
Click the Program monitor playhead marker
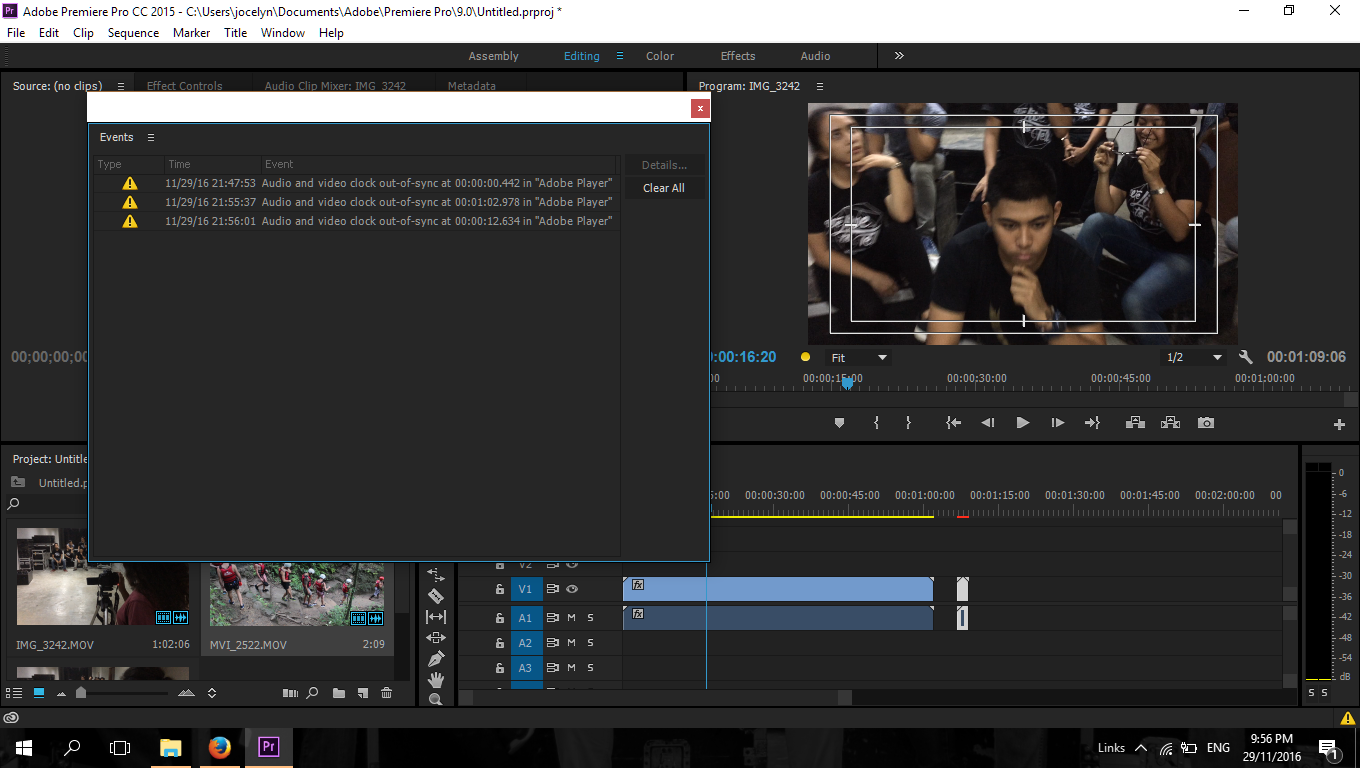click(847, 382)
